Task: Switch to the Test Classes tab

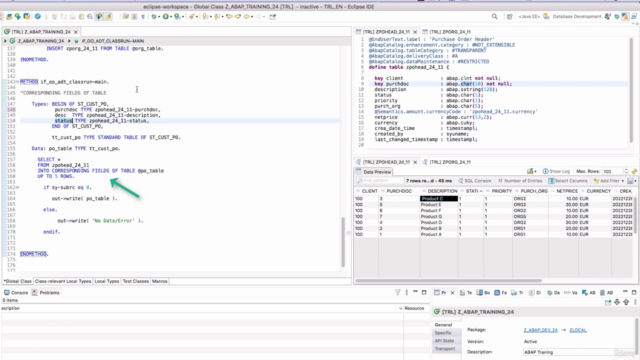Action: pyautogui.click(x=136, y=281)
